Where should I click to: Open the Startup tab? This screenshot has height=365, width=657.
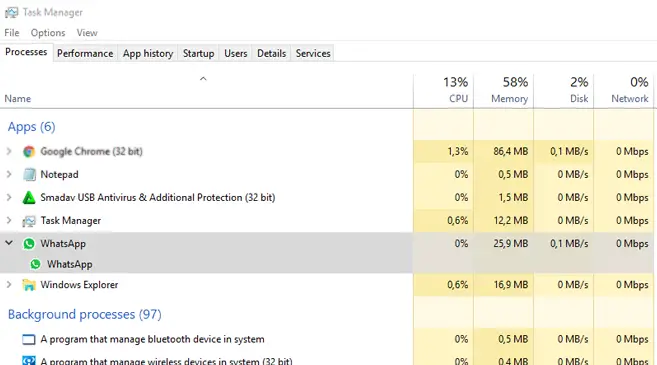point(198,54)
